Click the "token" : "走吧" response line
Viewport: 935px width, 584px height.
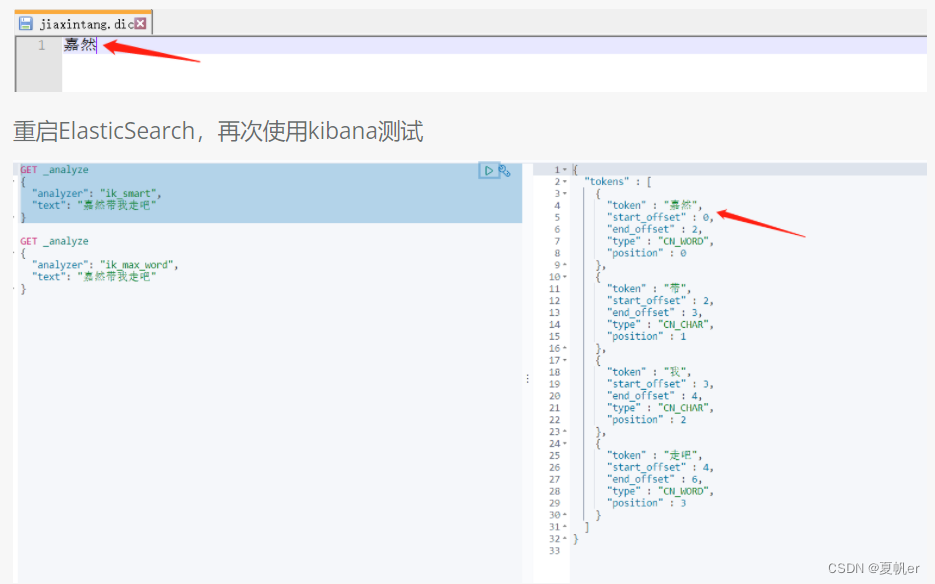tap(655, 455)
